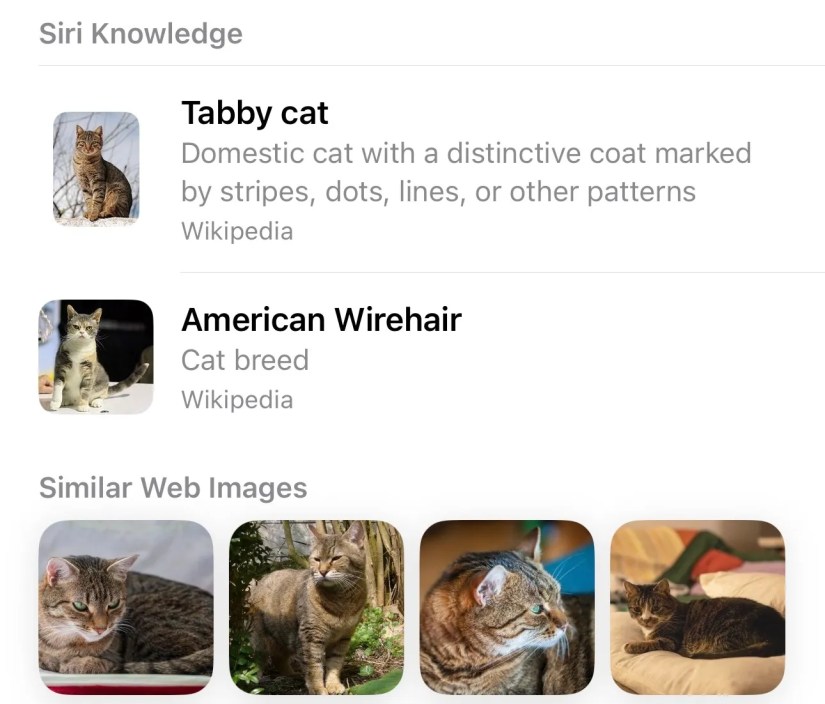The width and height of the screenshot is (825, 704).
Task: Open similar image of cat standing in garden
Action: (x=317, y=607)
